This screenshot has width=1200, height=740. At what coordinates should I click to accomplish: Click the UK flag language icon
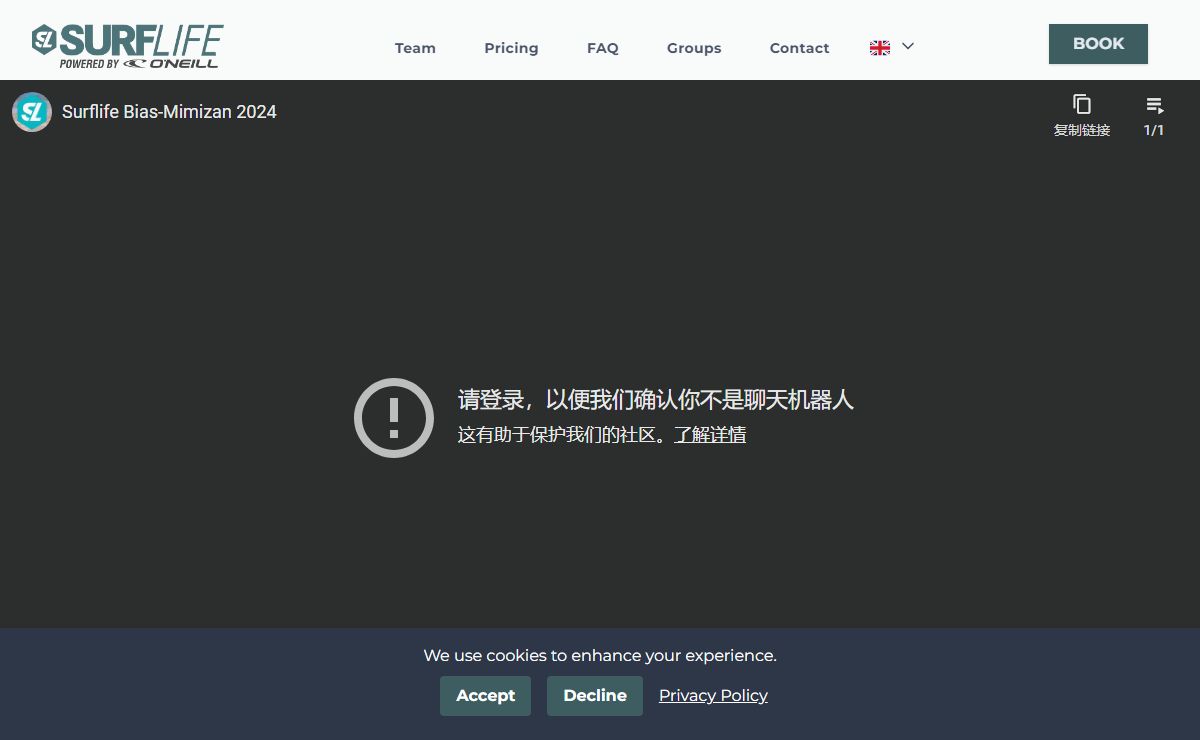click(x=880, y=48)
